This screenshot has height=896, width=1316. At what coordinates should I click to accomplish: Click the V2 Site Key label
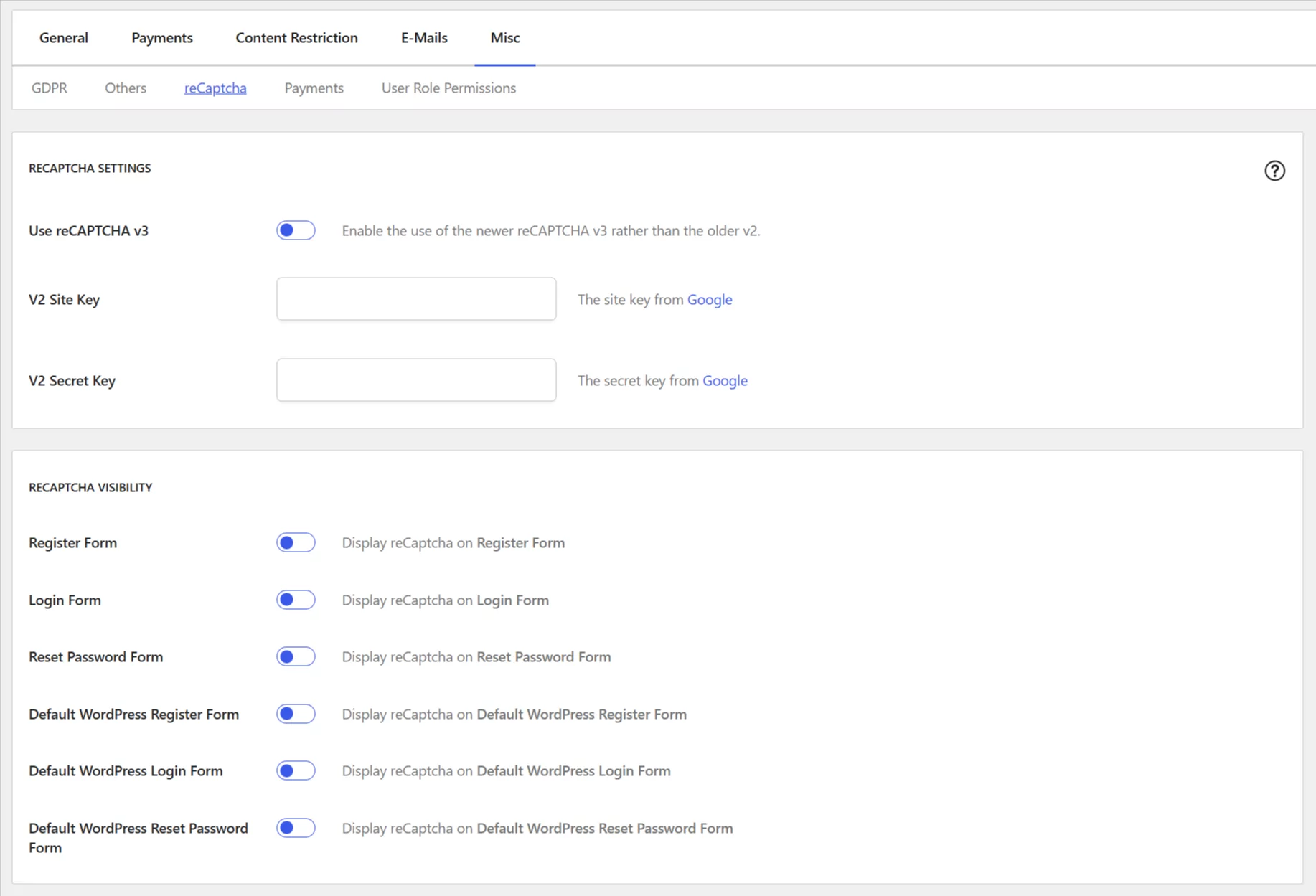pos(64,299)
